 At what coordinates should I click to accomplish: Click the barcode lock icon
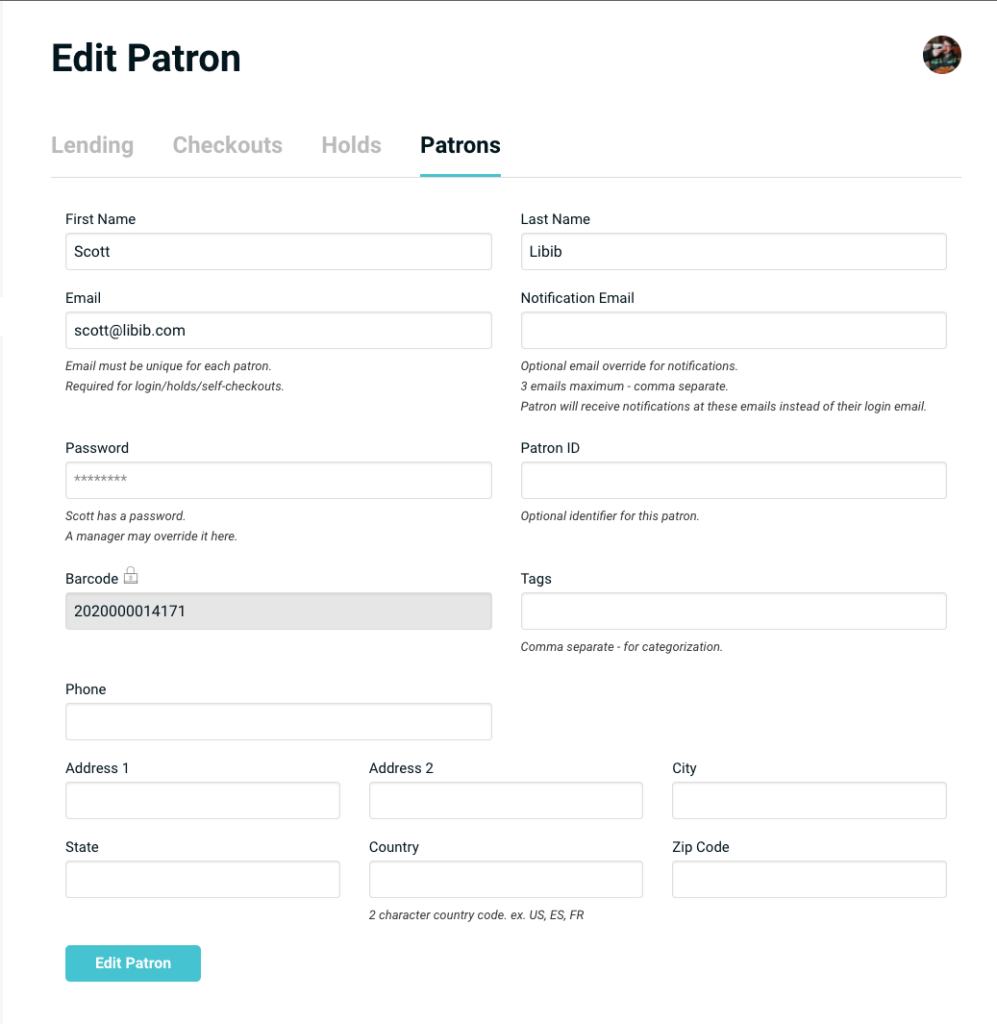pyautogui.click(x=130, y=576)
